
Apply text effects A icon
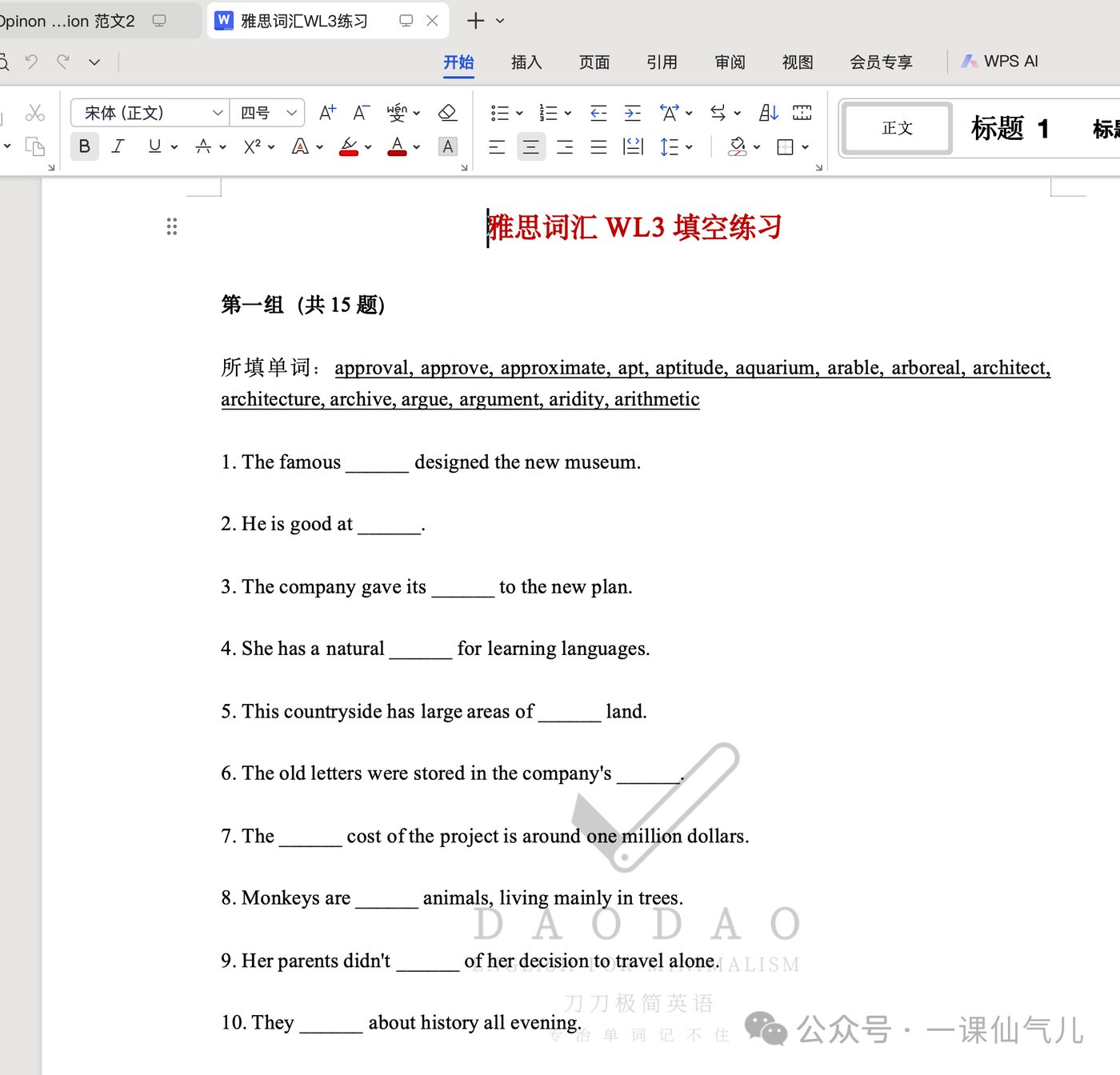pyautogui.click(x=300, y=146)
